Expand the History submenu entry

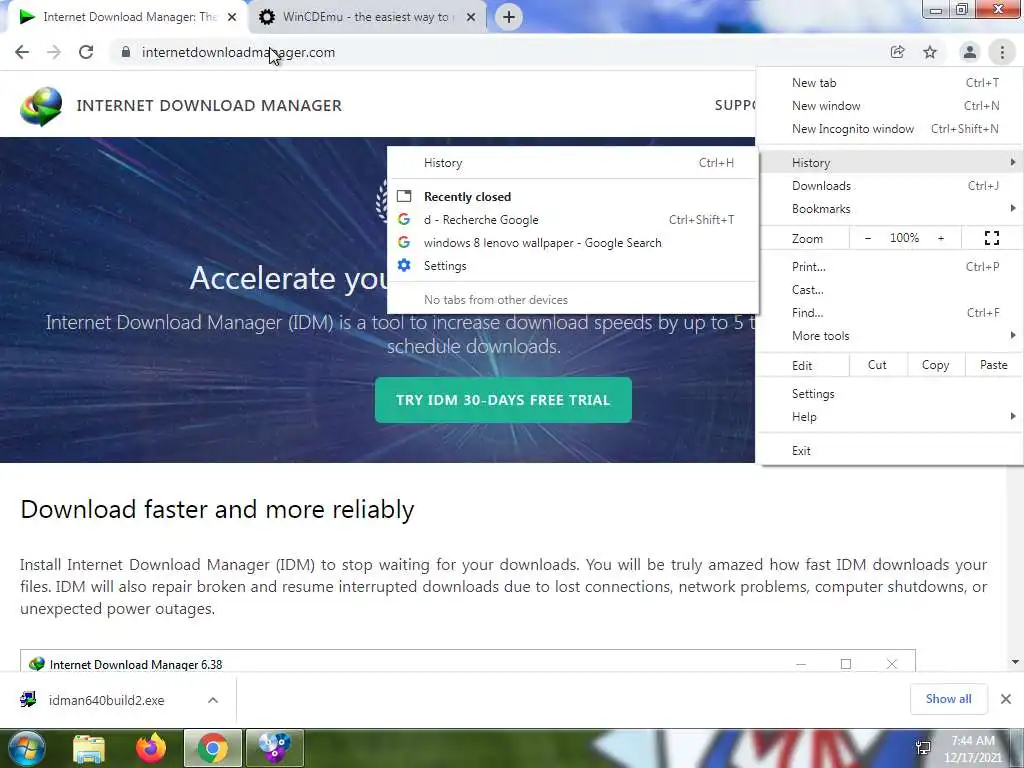tap(889, 163)
